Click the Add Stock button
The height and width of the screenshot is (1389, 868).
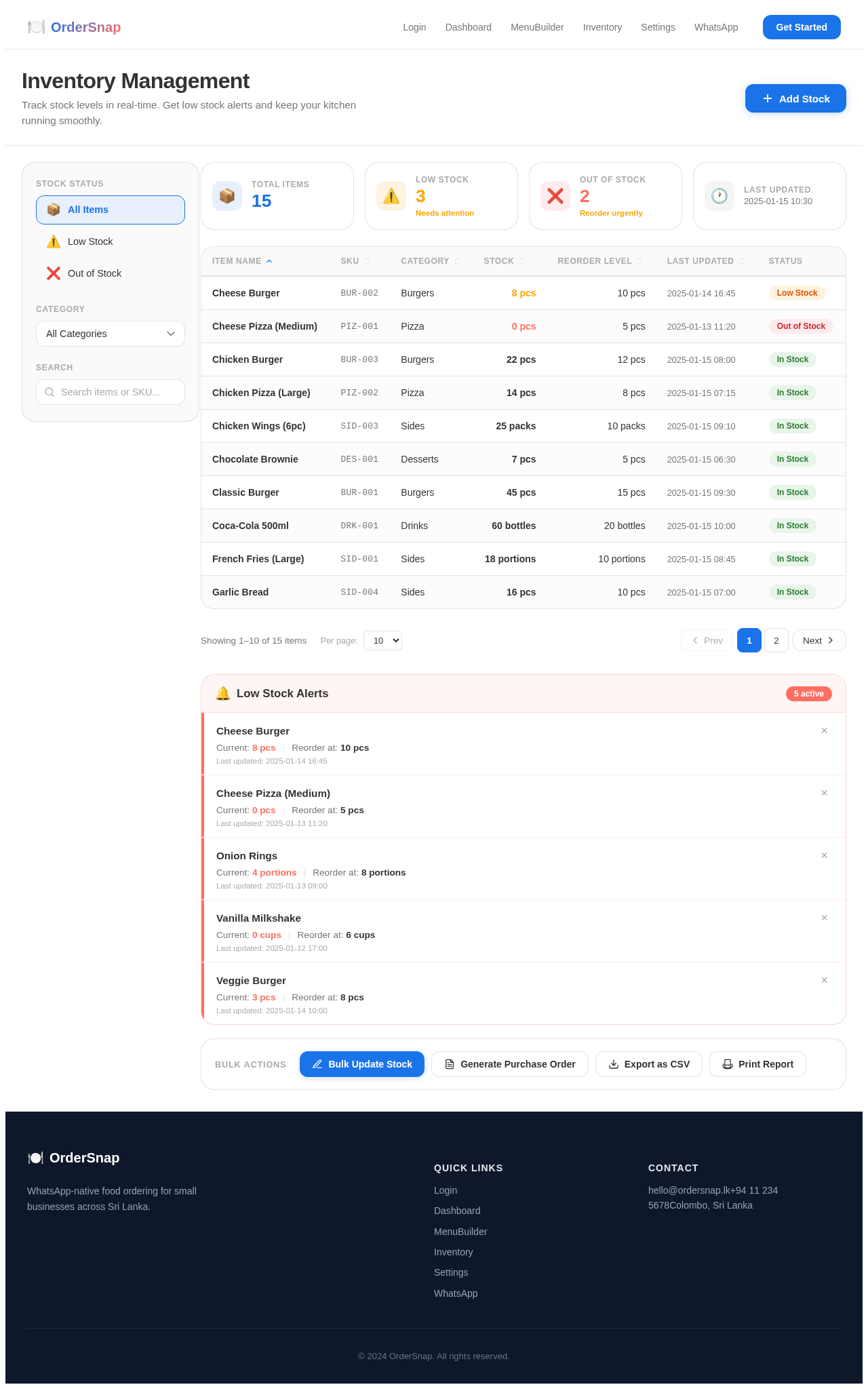pyautogui.click(x=795, y=98)
